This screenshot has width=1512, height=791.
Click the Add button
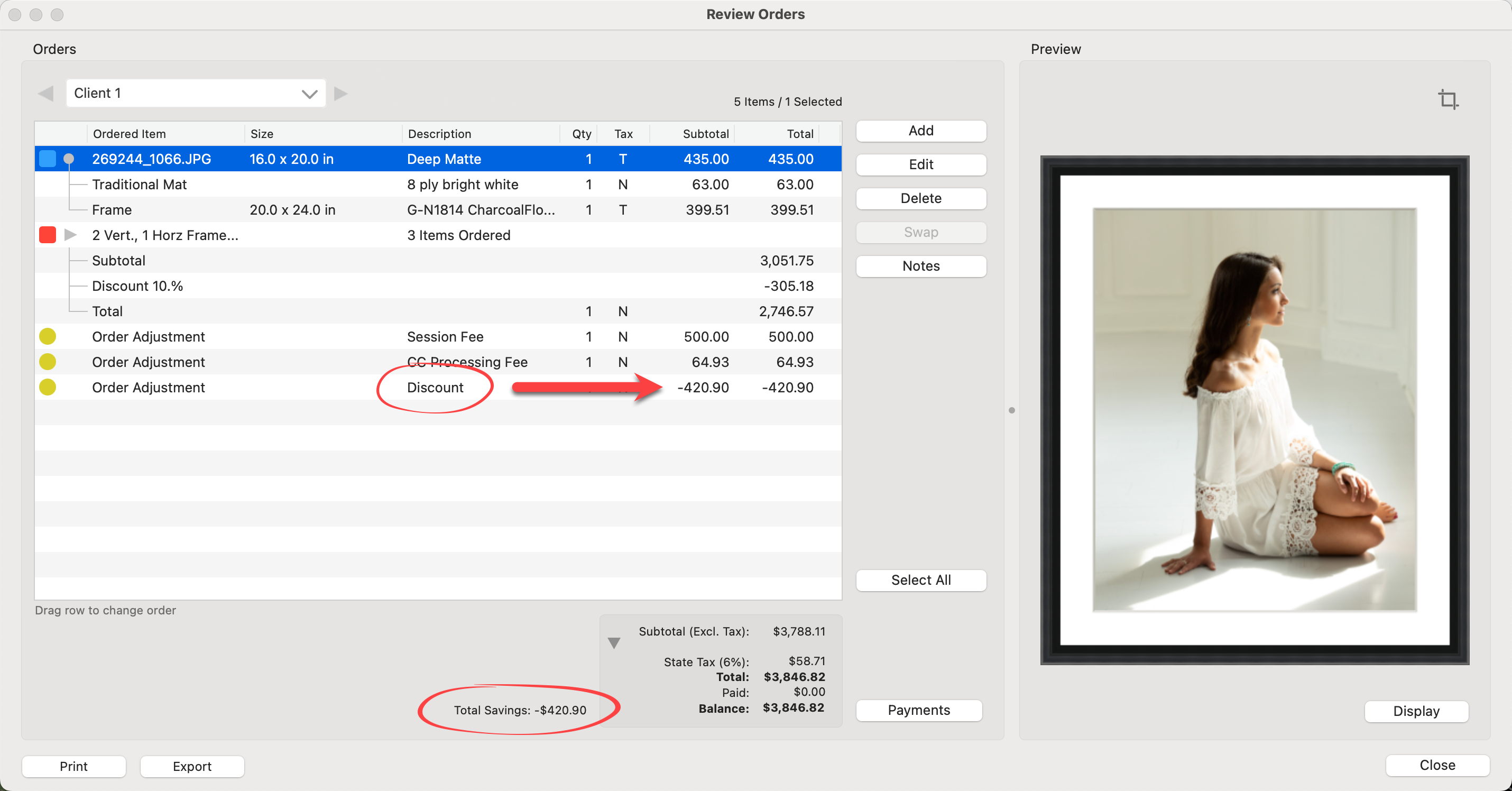click(920, 131)
